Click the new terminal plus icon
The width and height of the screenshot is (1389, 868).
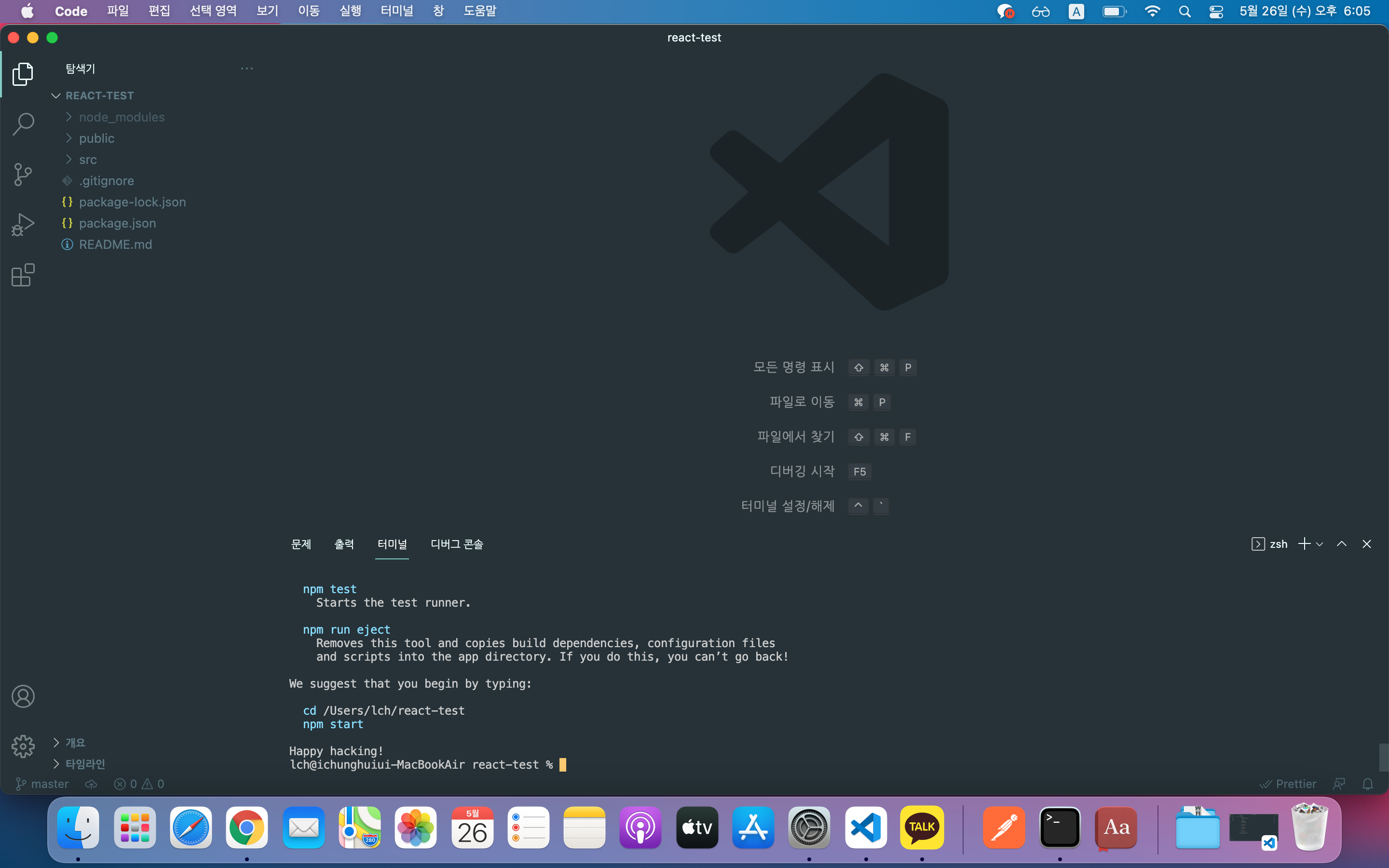1304,543
